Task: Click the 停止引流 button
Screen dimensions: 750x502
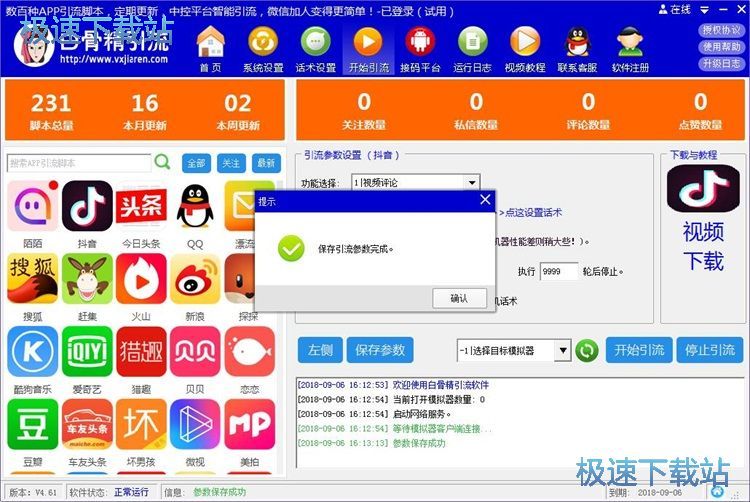Action: [x=710, y=350]
